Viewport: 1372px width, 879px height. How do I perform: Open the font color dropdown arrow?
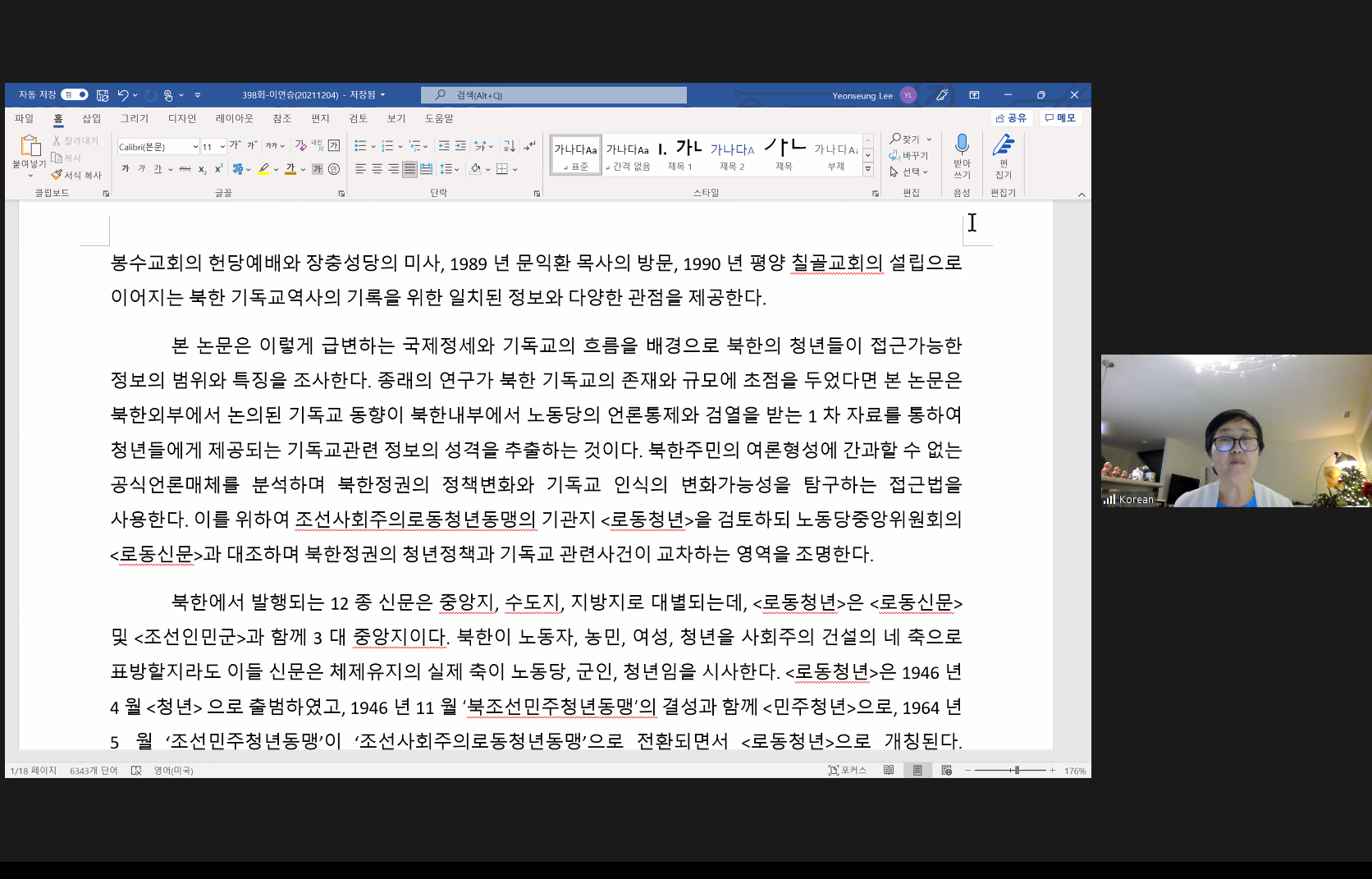(303, 169)
